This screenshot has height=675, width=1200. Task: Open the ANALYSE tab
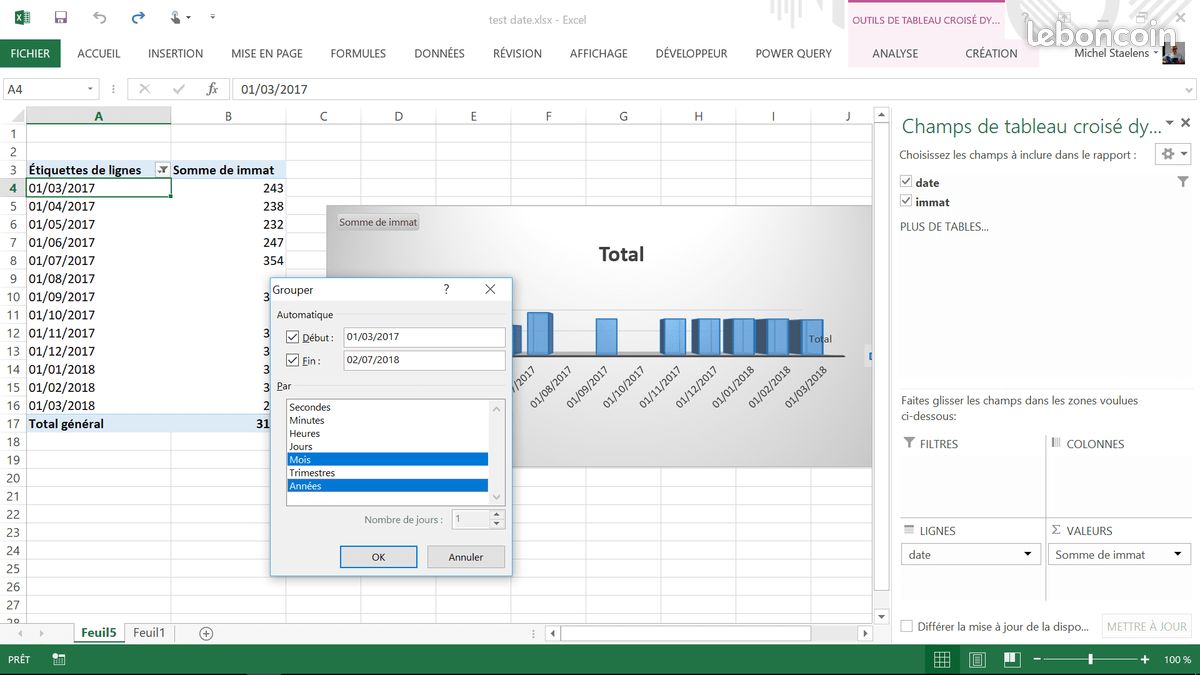(895, 53)
